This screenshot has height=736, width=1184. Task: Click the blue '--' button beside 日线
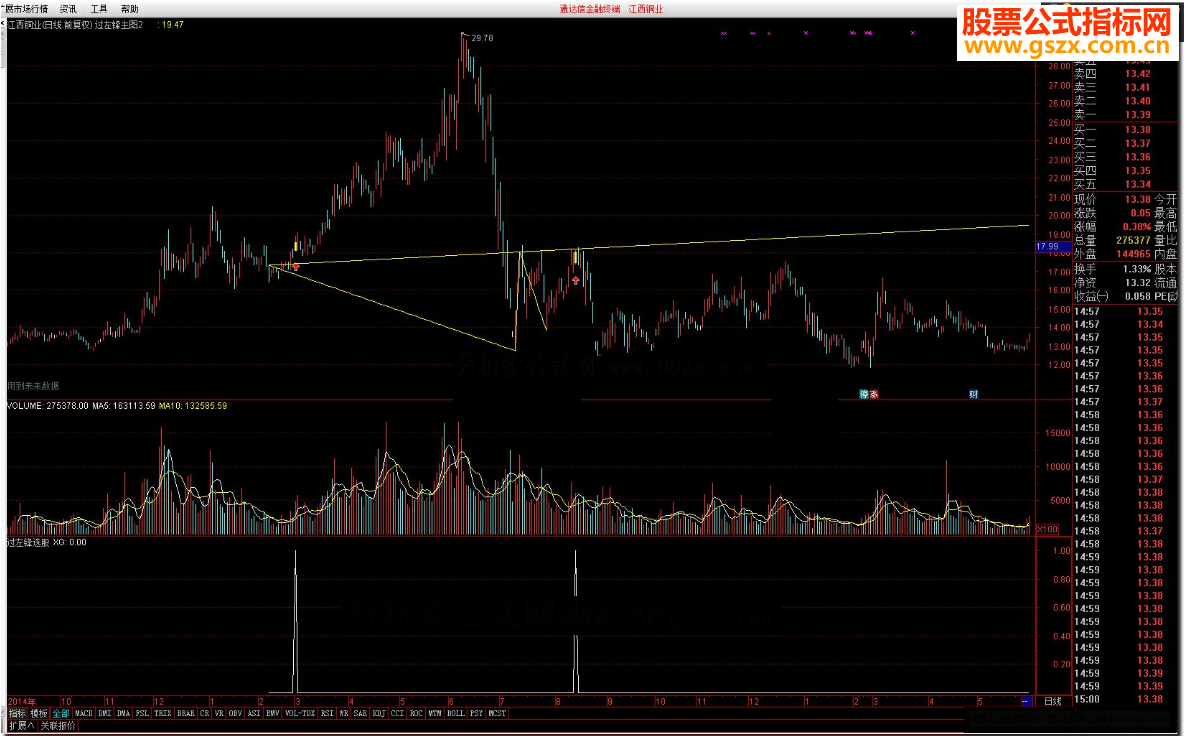pyautogui.click(x=1025, y=701)
